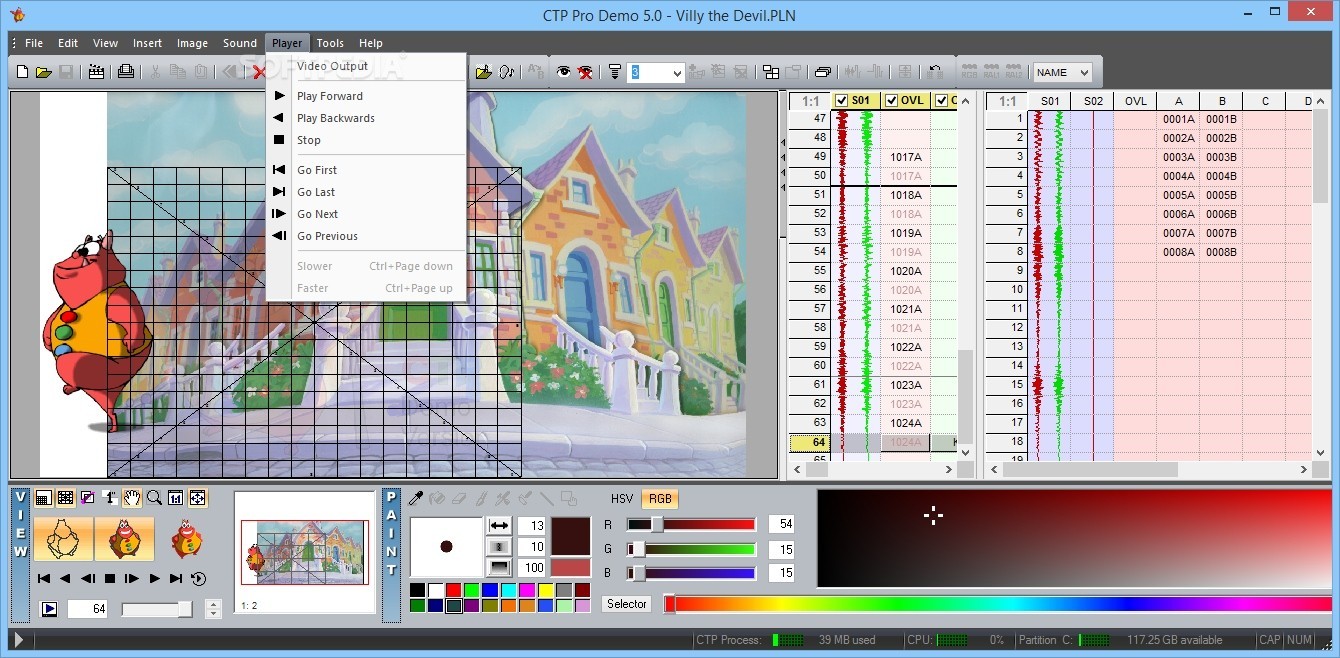Click the play backward playback button
The height and width of the screenshot is (658, 1340).
tap(65, 578)
